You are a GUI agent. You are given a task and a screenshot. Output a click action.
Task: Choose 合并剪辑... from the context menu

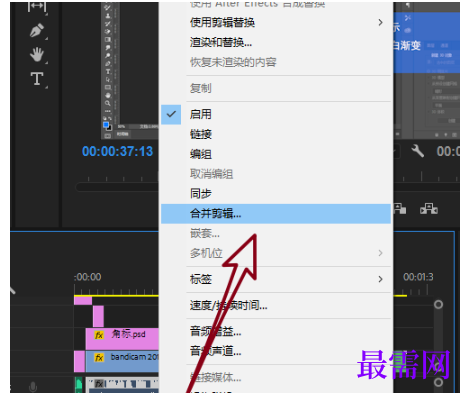[x=276, y=214]
